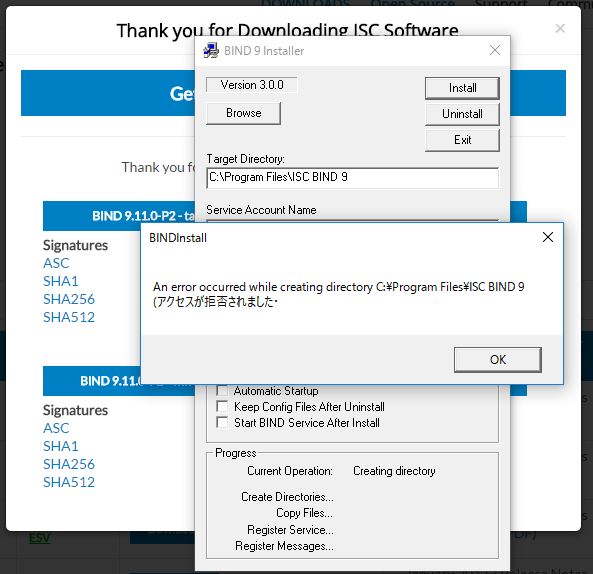
Task: Toggle the Automatic Startup checkbox
Action: tap(222, 390)
